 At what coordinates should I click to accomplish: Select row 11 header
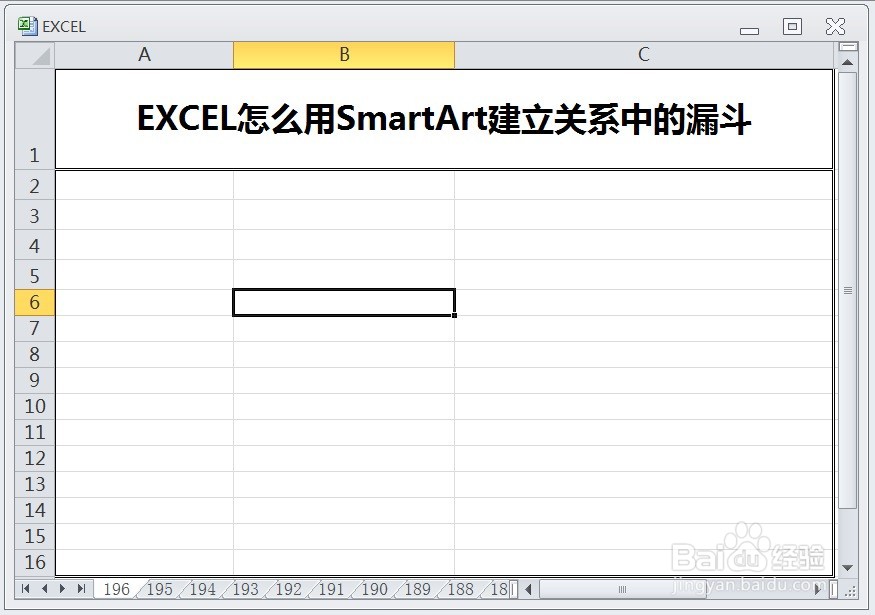click(x=35, y=433)
